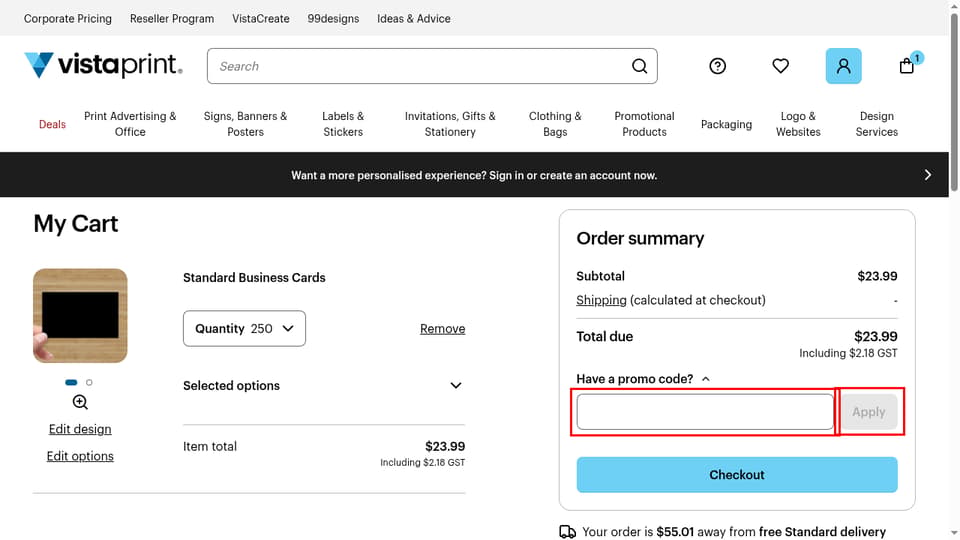Click the arrow on the sign-in banner
Screen dimensions: 960x540
928,175
